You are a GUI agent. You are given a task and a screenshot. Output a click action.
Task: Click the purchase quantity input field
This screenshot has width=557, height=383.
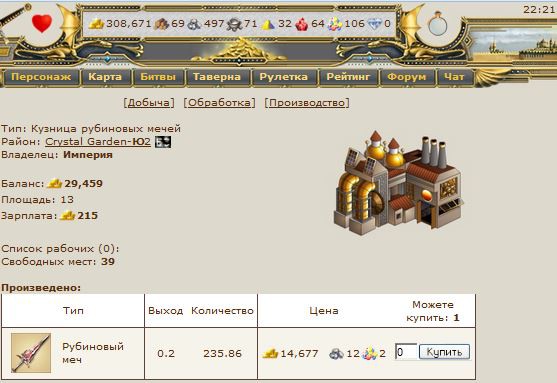pos(406,352)
